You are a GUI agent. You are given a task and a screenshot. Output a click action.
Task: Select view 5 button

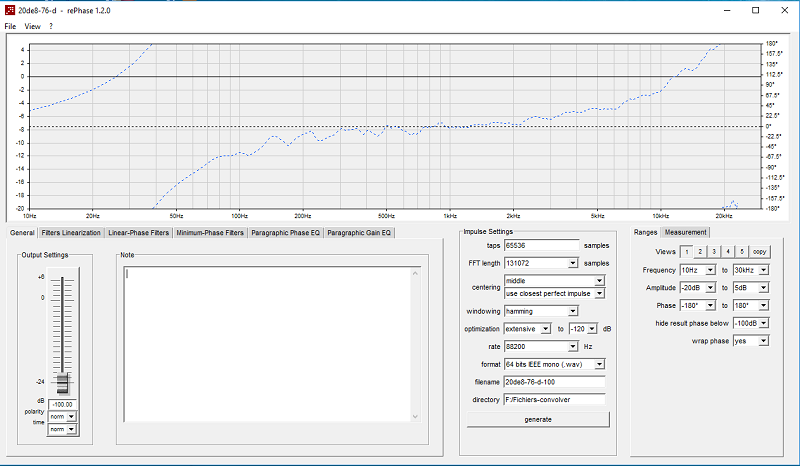coord(742,252)
